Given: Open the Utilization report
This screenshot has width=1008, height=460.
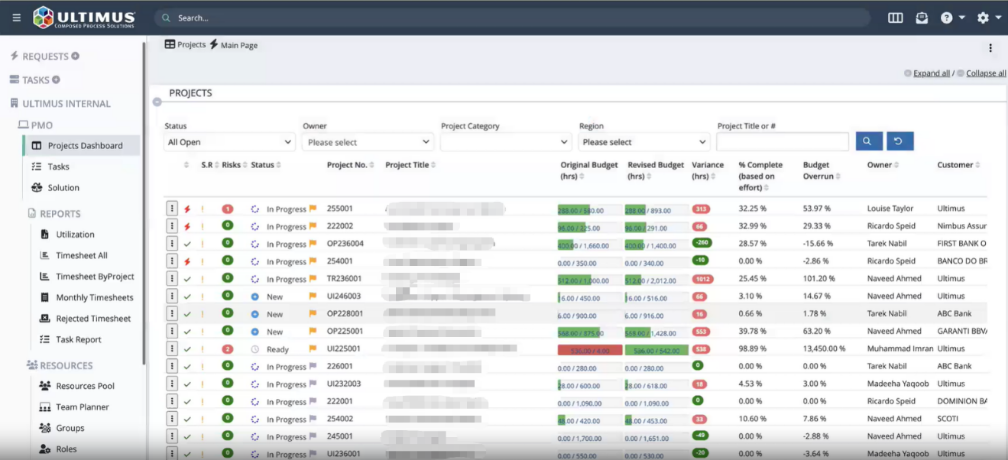Looking at the screenshot, I should pyautogui.click(x=75, y=234).
